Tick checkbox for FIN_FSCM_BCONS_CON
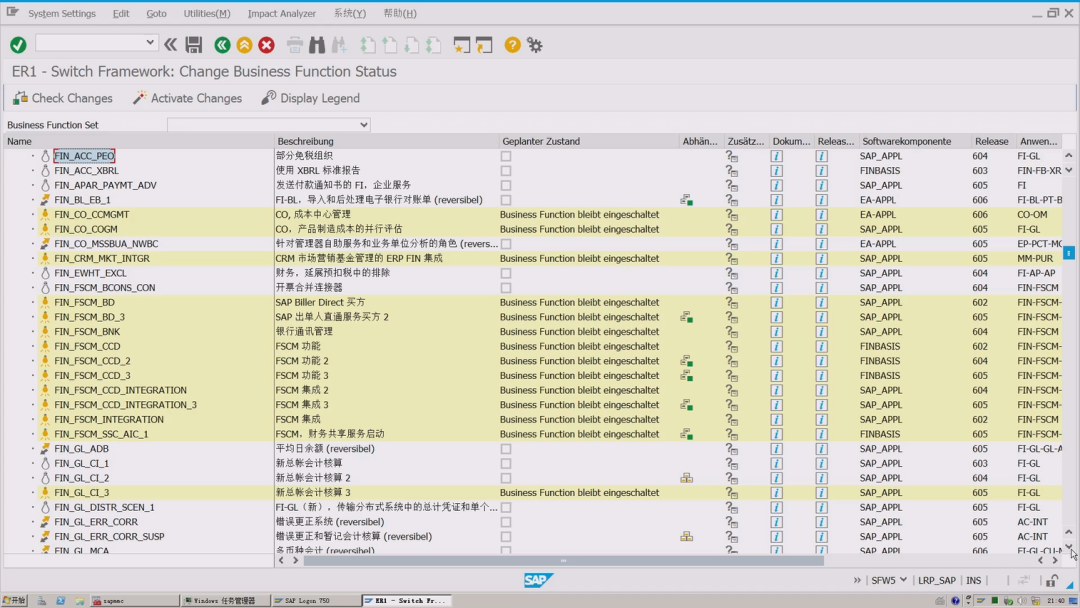Image resolution: width=1080 pixels, height=608 pixels. click(506, 288)
